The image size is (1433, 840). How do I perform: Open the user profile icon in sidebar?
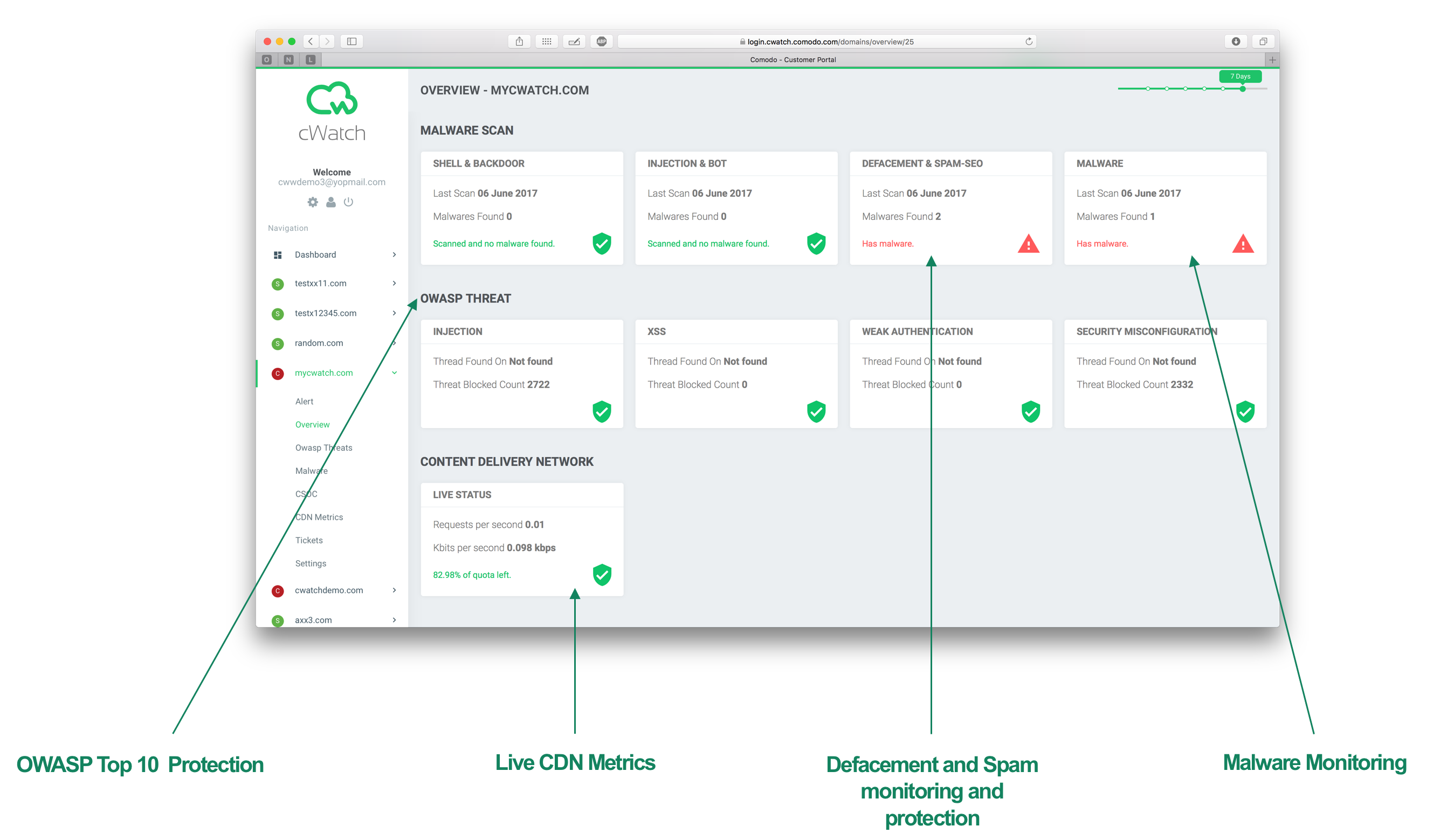click(331, 202)
